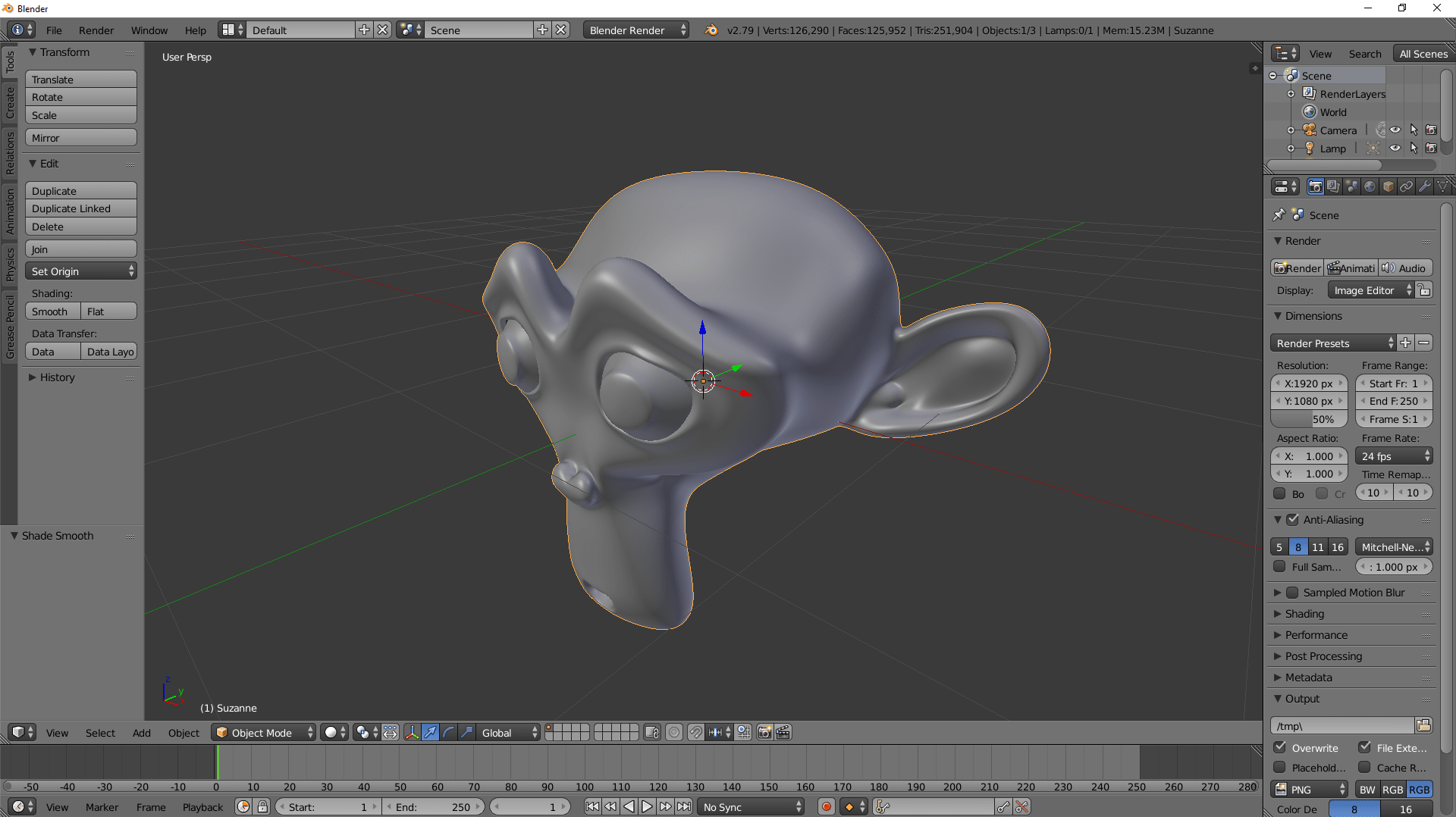Switch to the Render Layers properties tab
This screenshot has width=1456, height=817.
point(1332,186)
